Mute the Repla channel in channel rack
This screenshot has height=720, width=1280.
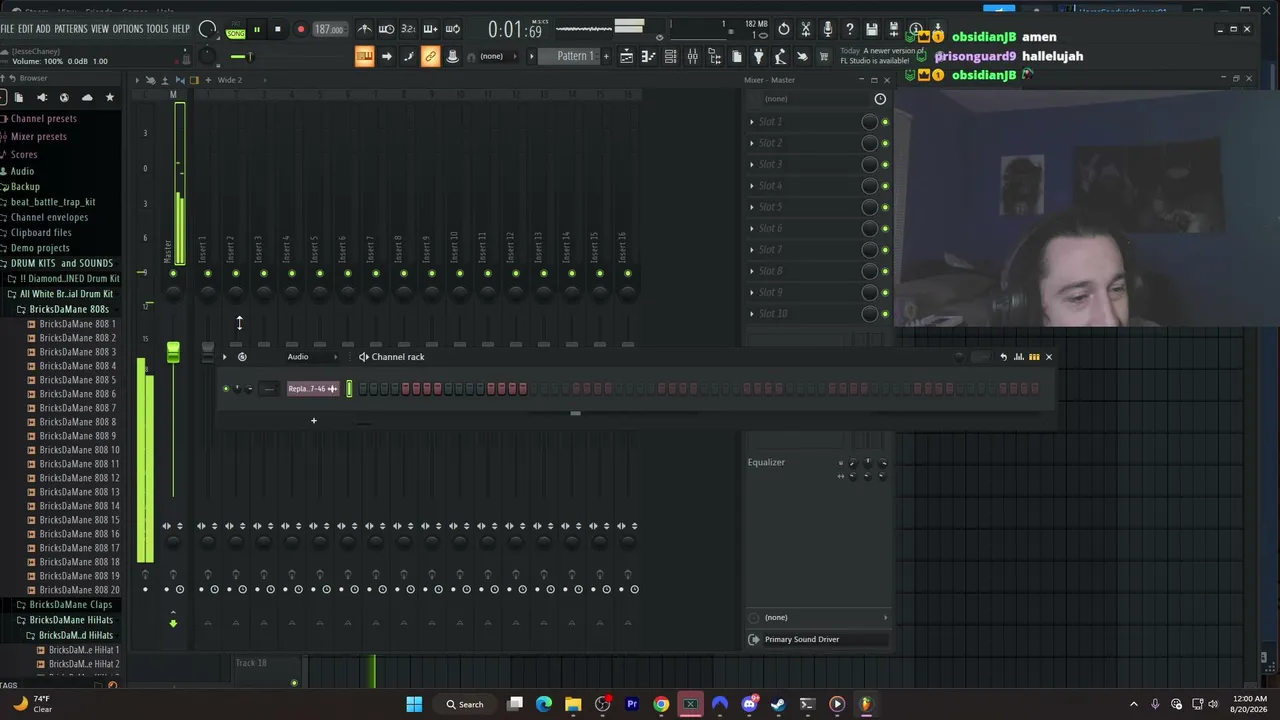pos(226,389)
